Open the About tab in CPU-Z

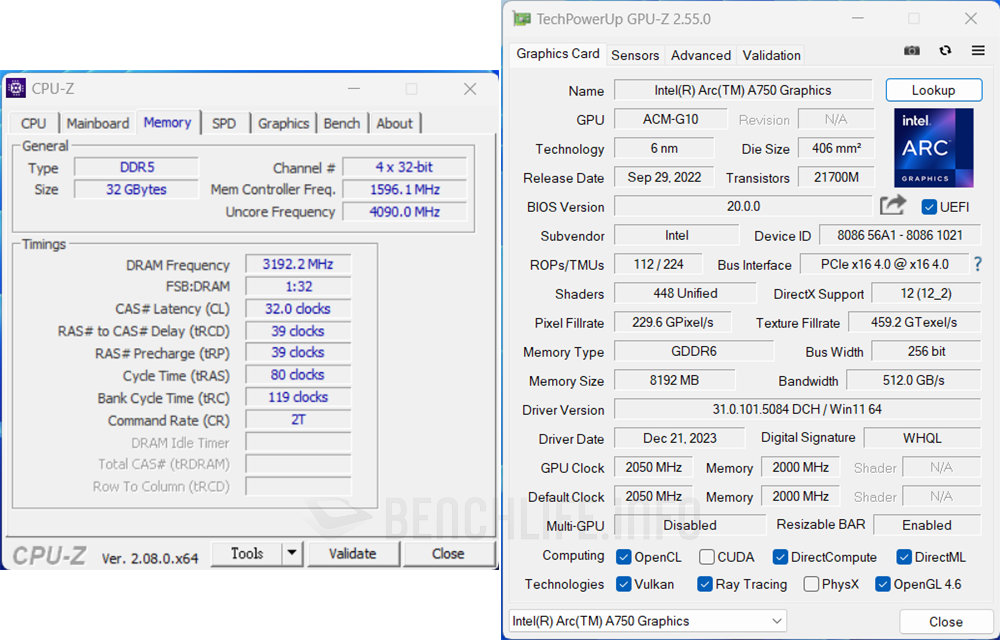coord(395,123)
